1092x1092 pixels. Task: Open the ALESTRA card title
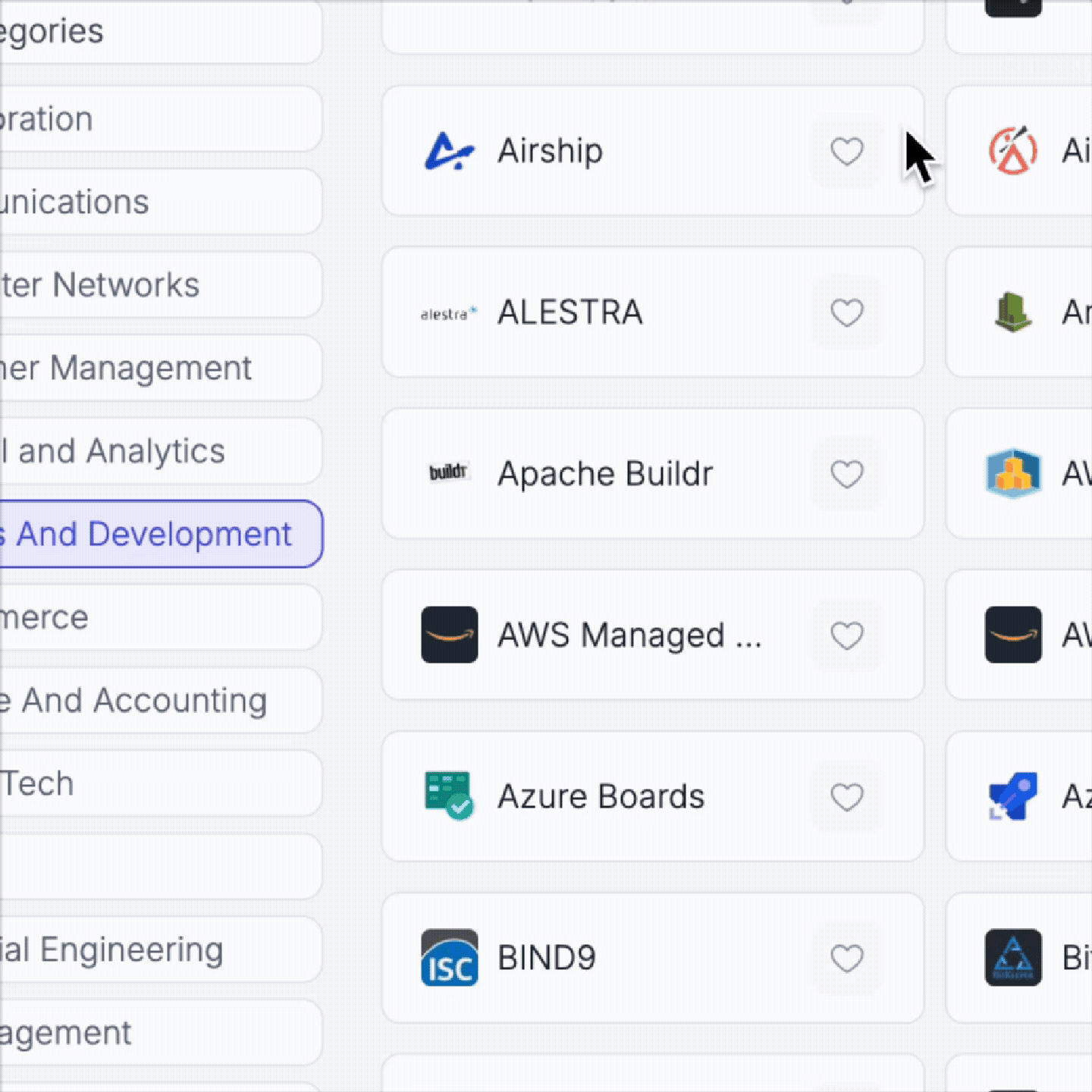[570, 312]
